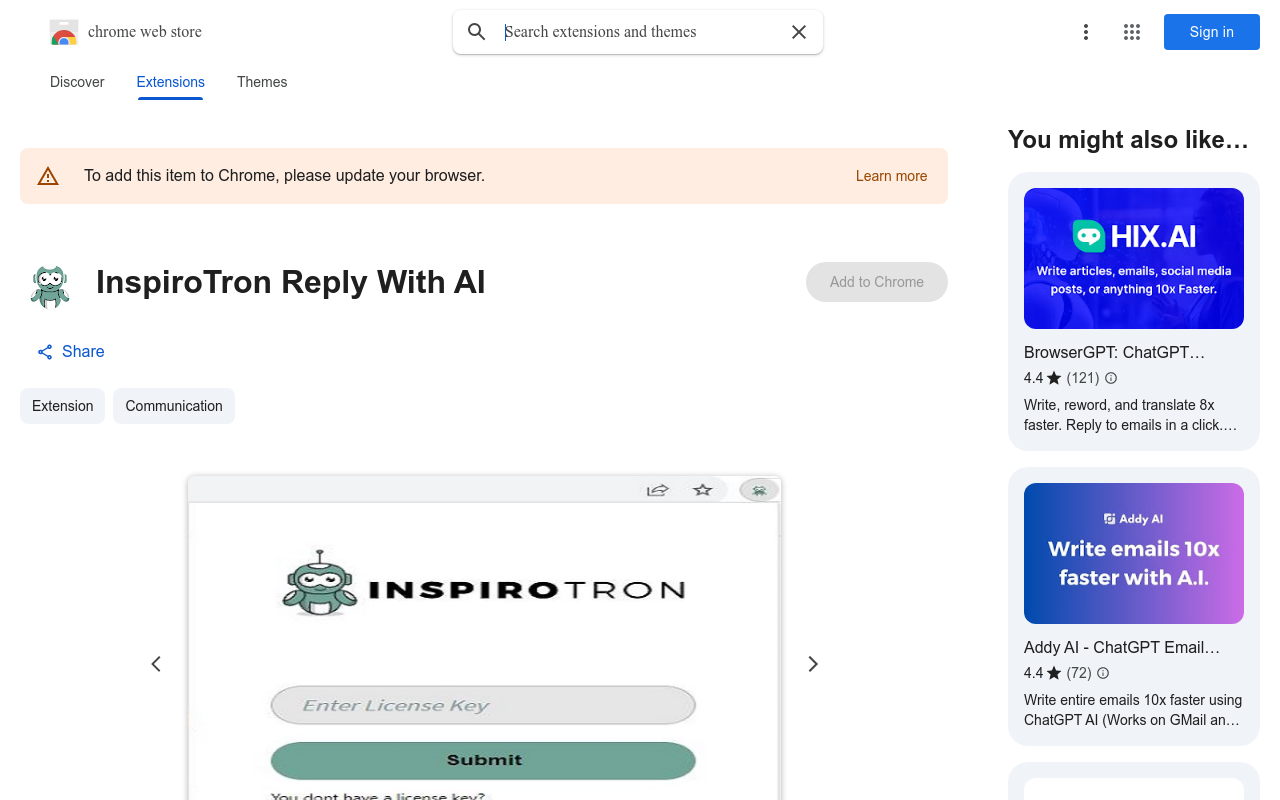The height and width of the screenshot is (800, 1280).
Task: Click the InspiroTron Reply With AI heading
Action: pos(290,282)
